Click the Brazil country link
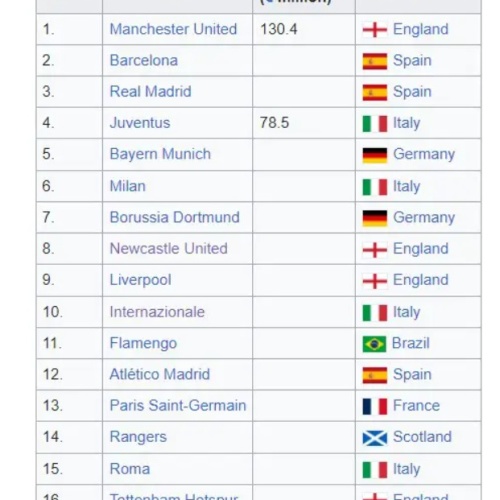This screenshot has width=500, height=500. (x=411, y=343)
